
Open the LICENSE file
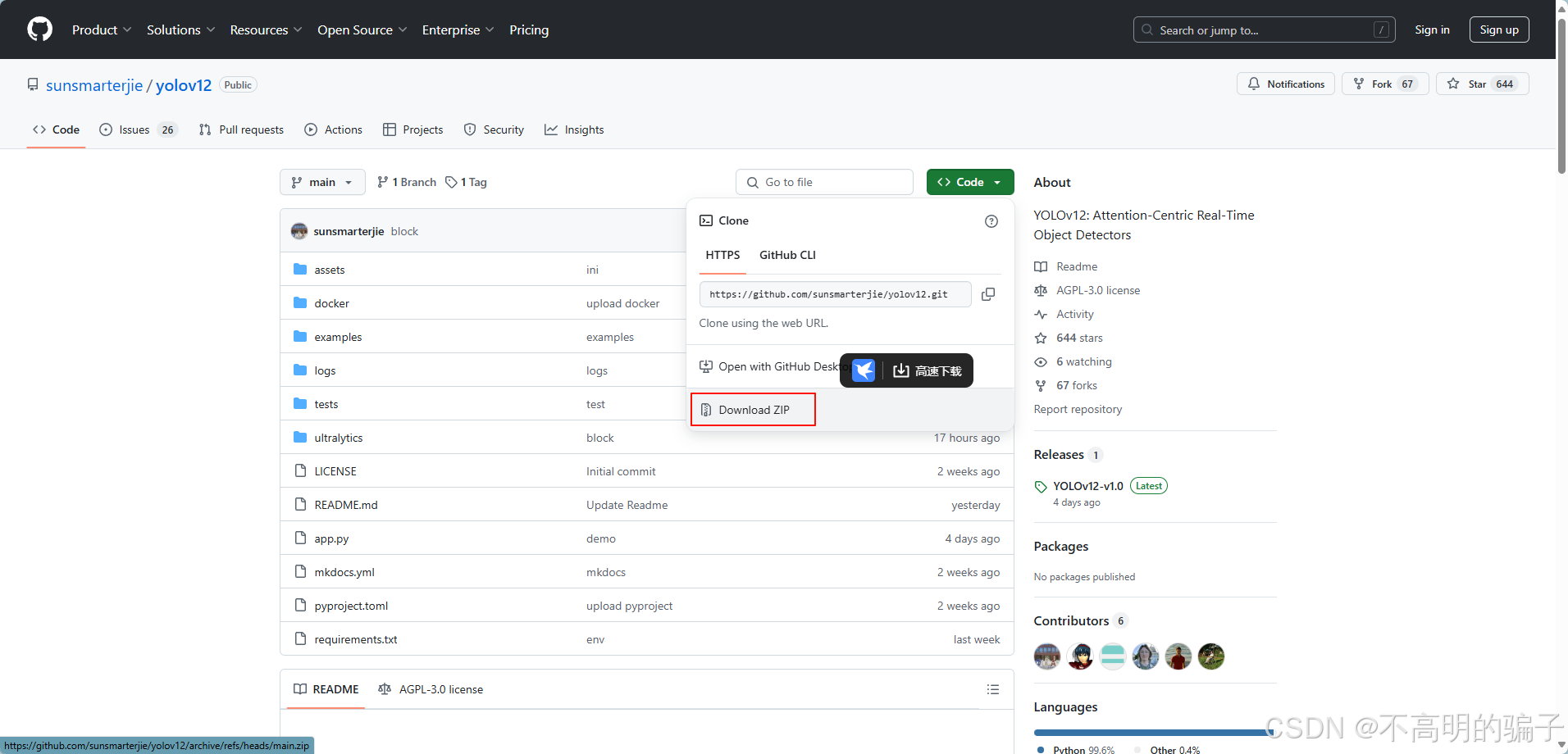click(x=335, y=471)
